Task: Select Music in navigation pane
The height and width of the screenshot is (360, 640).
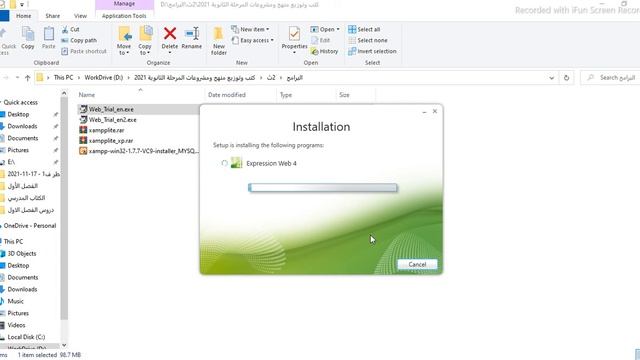Action: click(16, 301)
